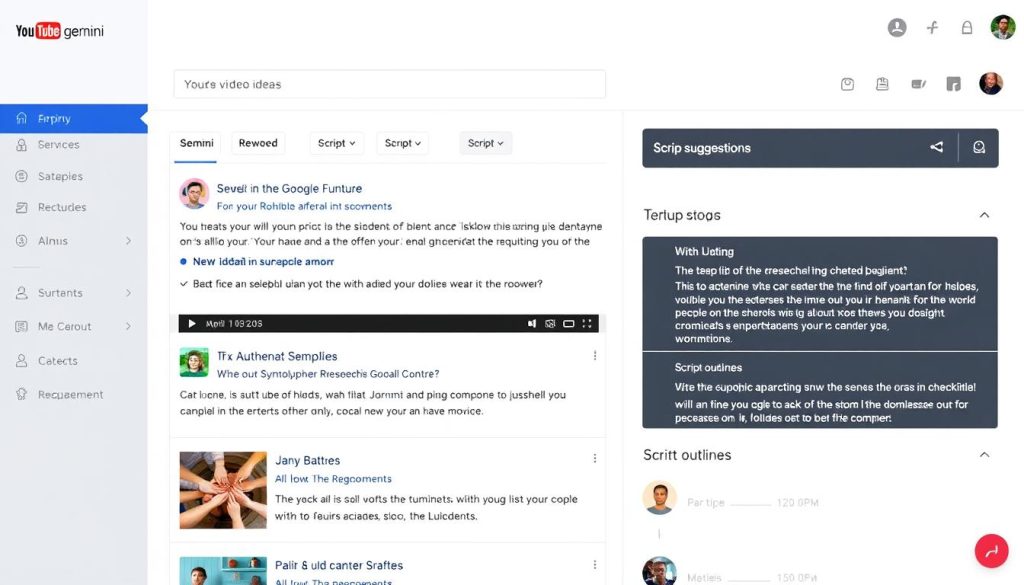The width and height of the screenshot is (1024, 585).
Task: Click the Satepies icon in sidebar
Action: (x=22, y=176)
